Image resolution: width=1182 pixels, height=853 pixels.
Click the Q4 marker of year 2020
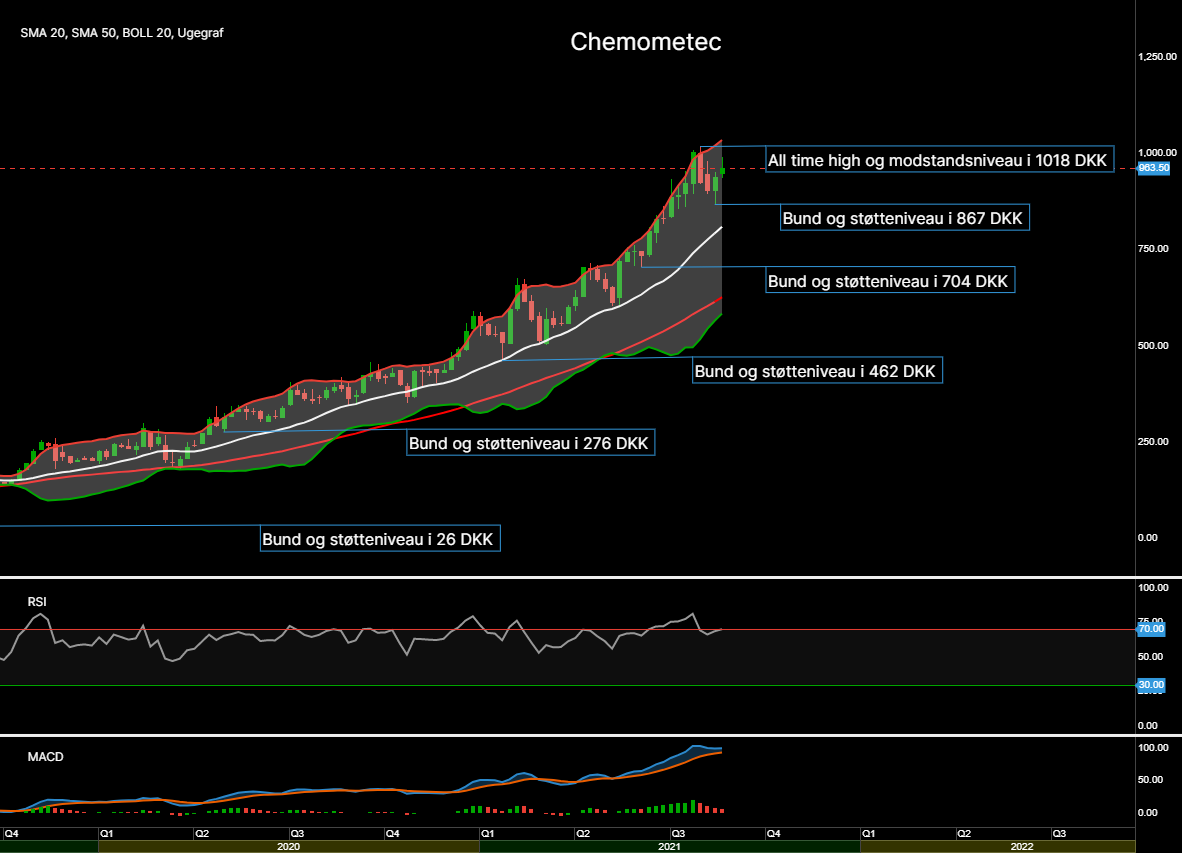click(x=392, y=833)
